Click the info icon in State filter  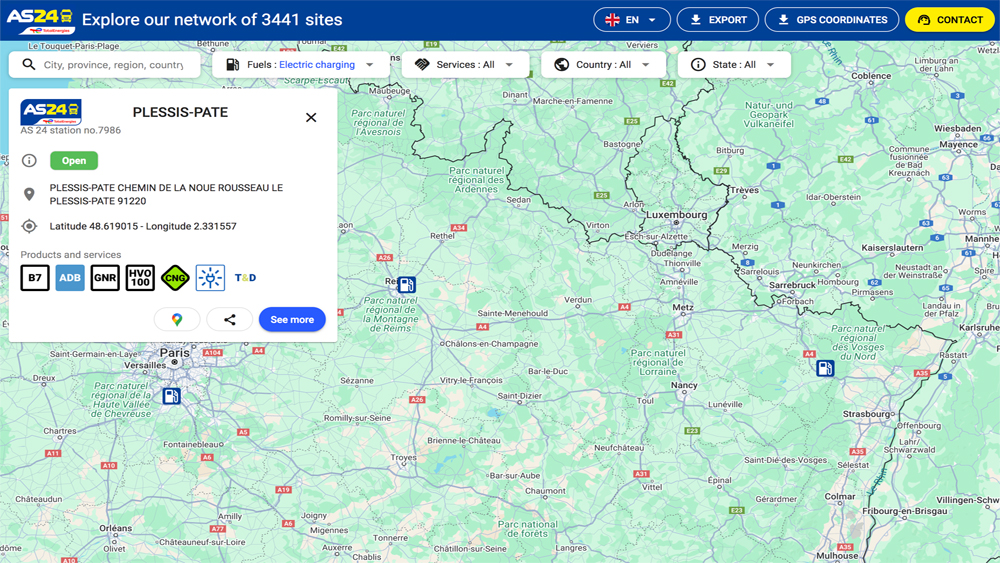pyautogui.click(x=698, y=64)
